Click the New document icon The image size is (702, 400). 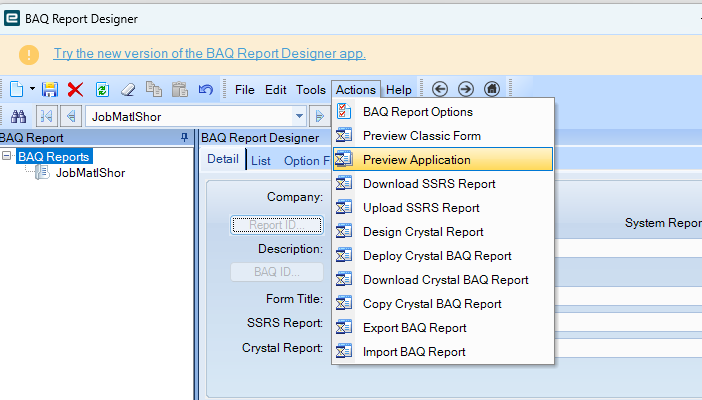[x=19, y=89]
